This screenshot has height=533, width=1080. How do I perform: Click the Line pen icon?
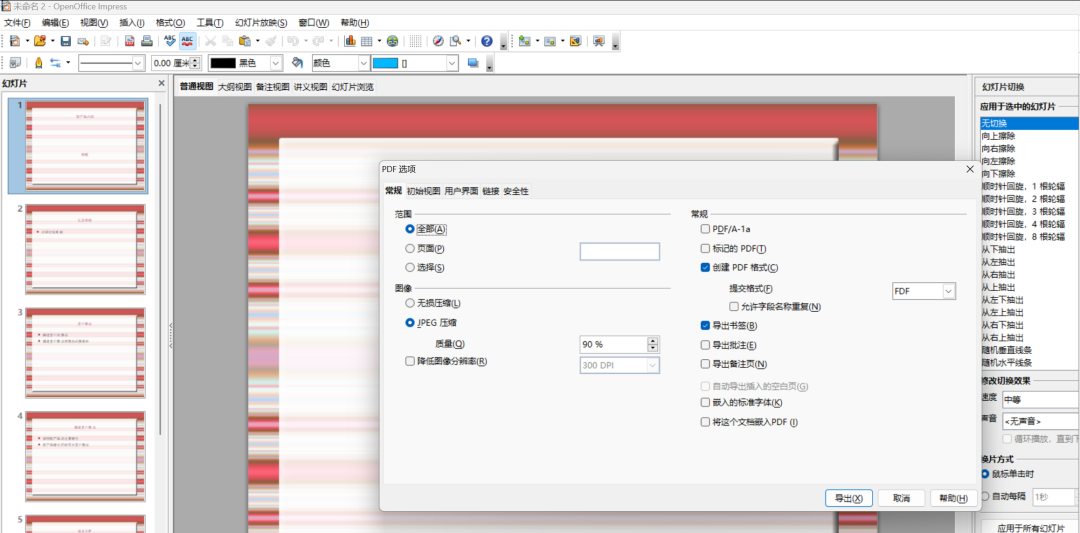click(39, 63)
